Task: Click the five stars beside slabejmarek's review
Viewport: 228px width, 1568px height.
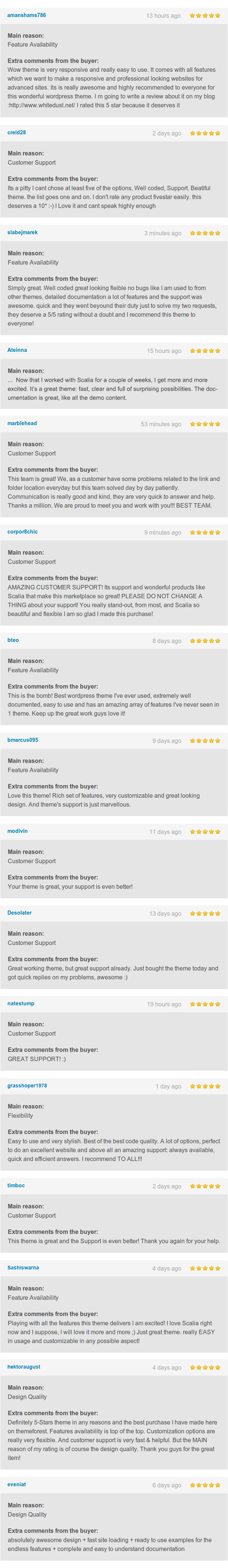Action: tap(205, 233)
